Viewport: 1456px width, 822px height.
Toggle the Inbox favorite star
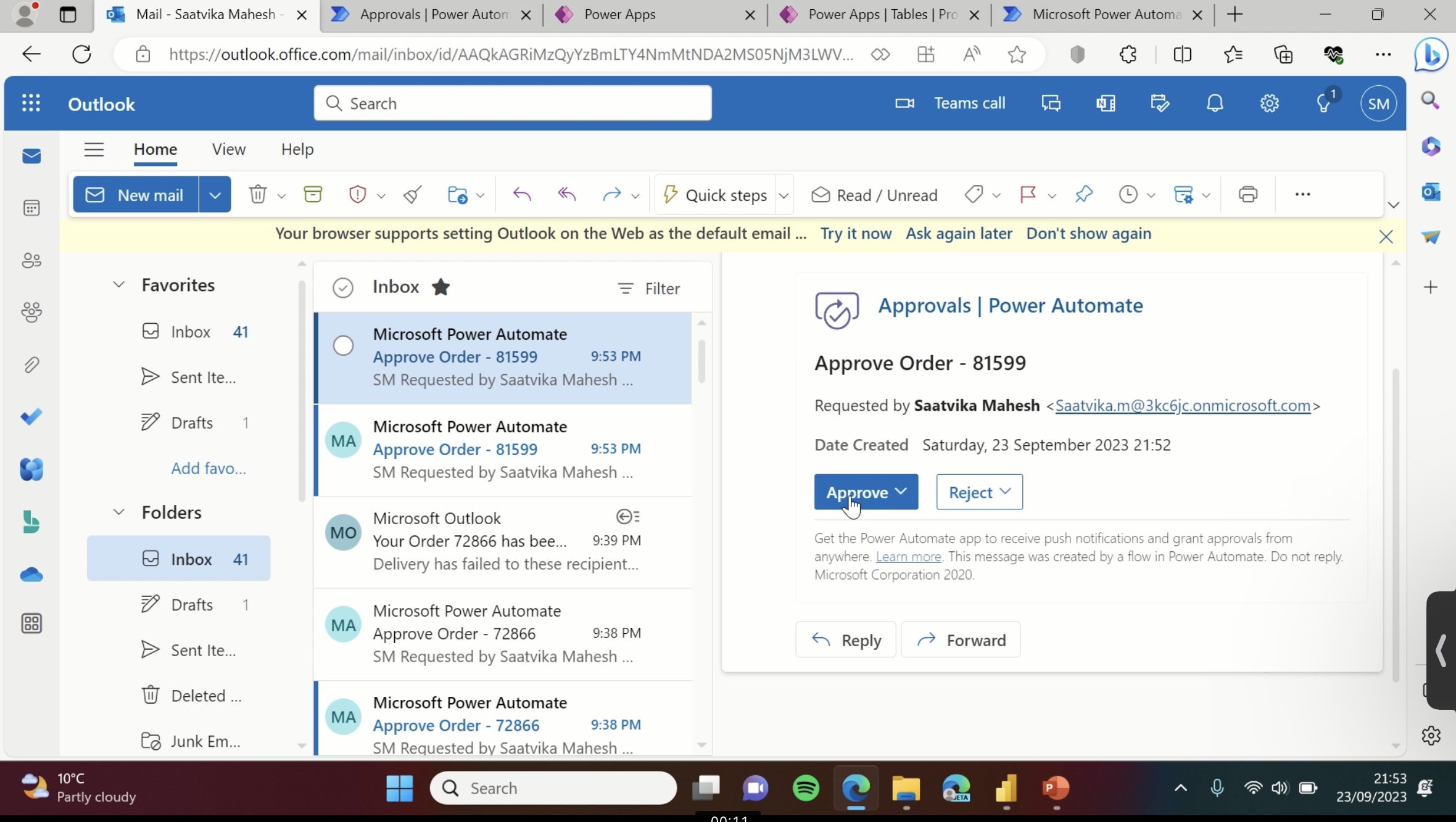441,287
